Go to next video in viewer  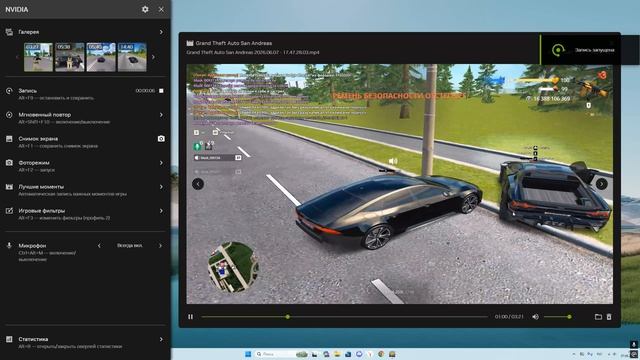coord(602,184)
